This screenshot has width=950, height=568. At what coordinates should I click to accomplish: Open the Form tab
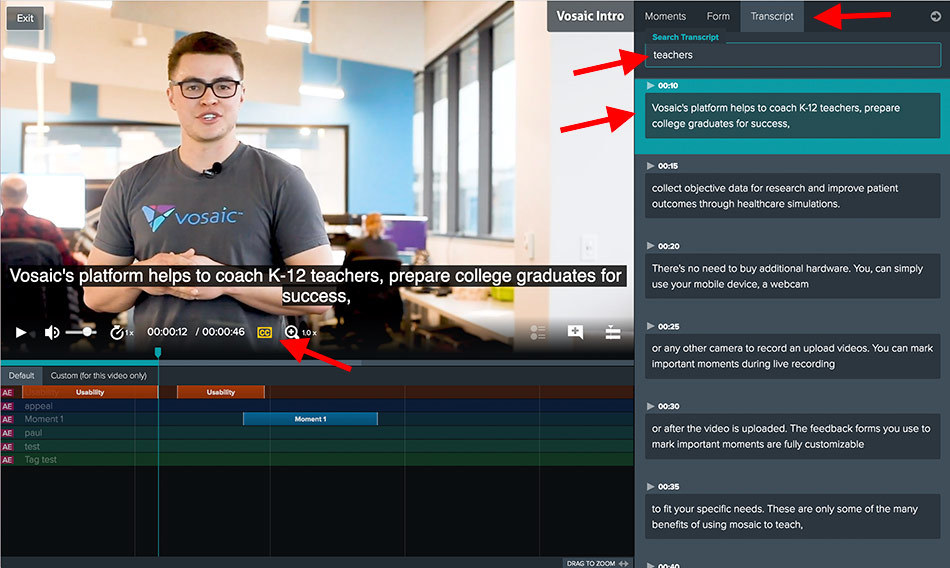718,16
